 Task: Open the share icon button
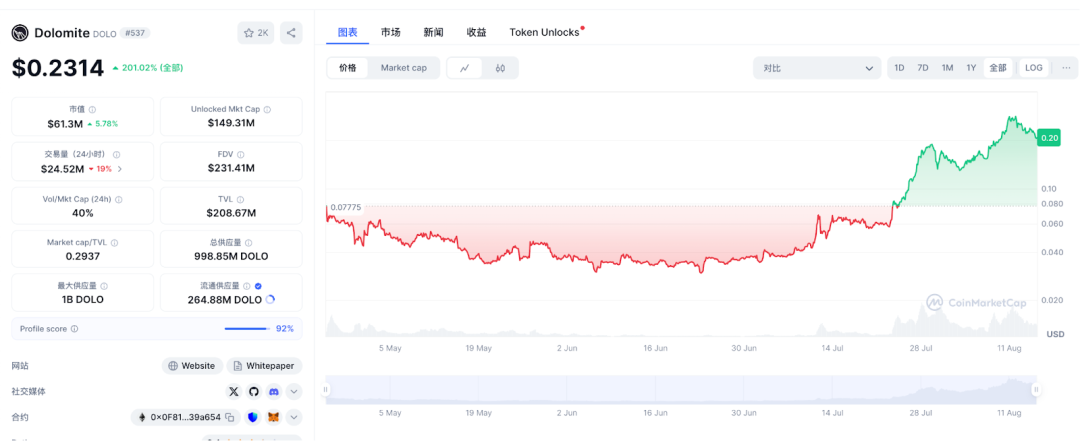(x=291, y=32)
